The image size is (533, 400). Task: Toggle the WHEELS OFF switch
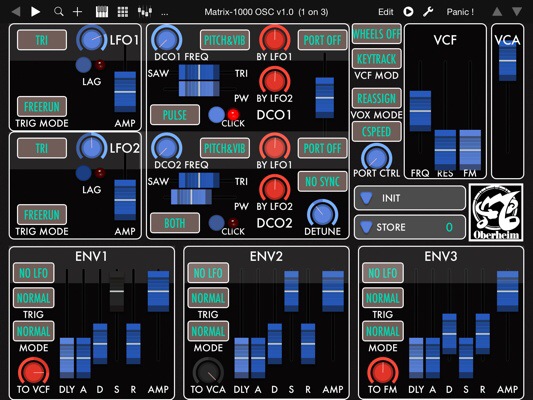pyautogui.click(x=376, y=34)
